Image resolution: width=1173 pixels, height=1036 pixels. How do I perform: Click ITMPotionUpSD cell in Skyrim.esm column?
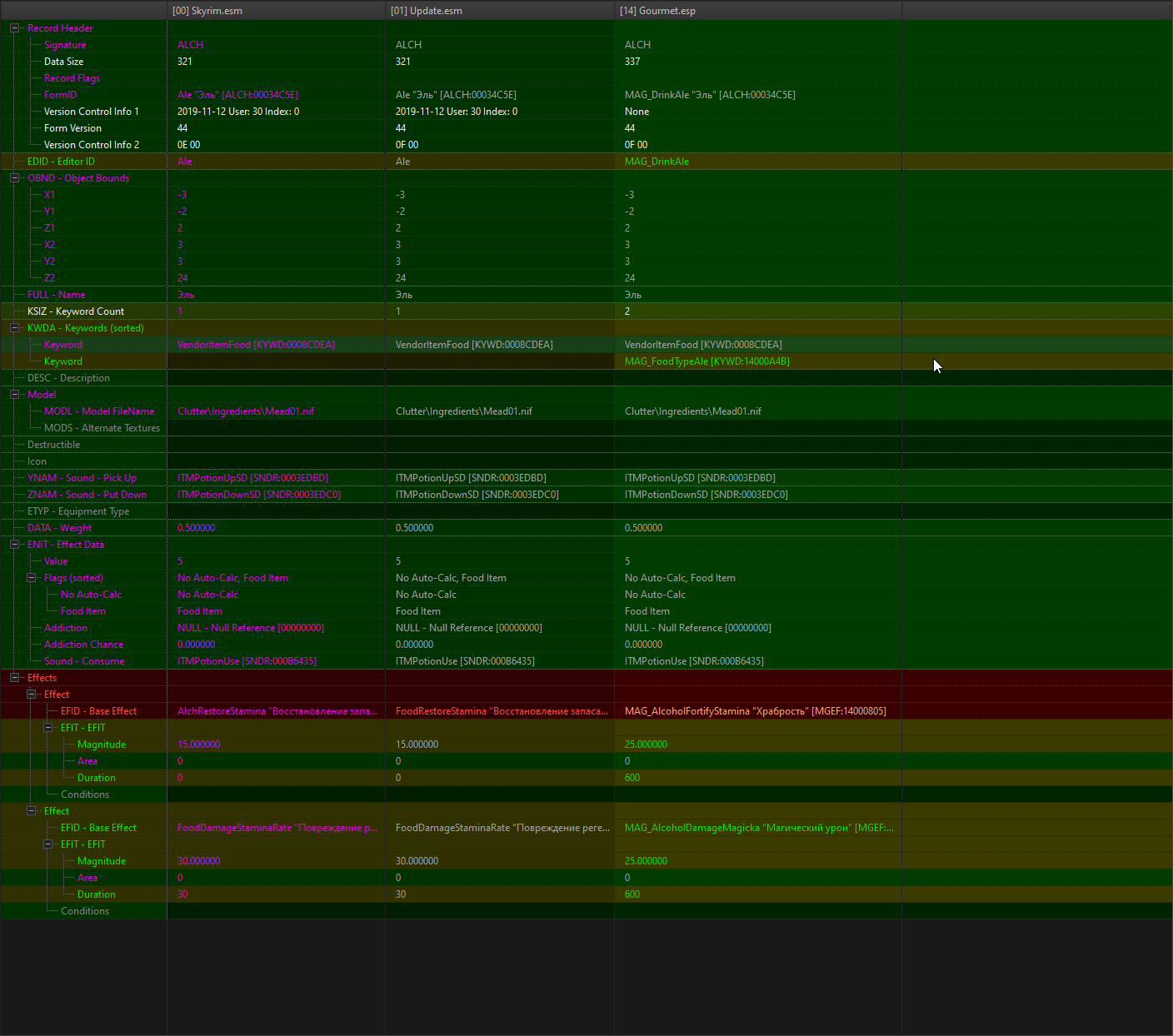point(252,478)
